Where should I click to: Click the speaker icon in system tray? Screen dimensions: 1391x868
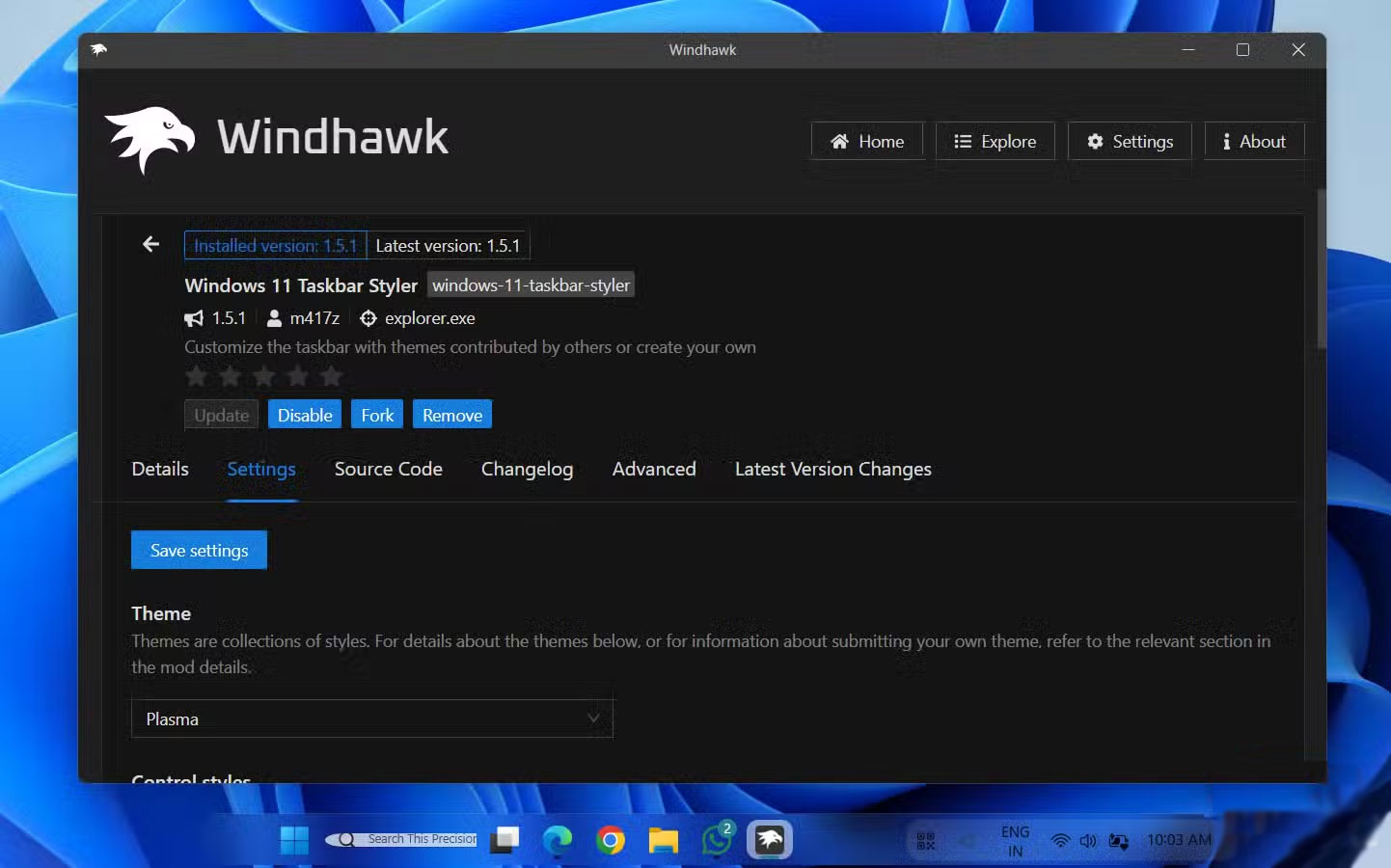click(1088, 840)
